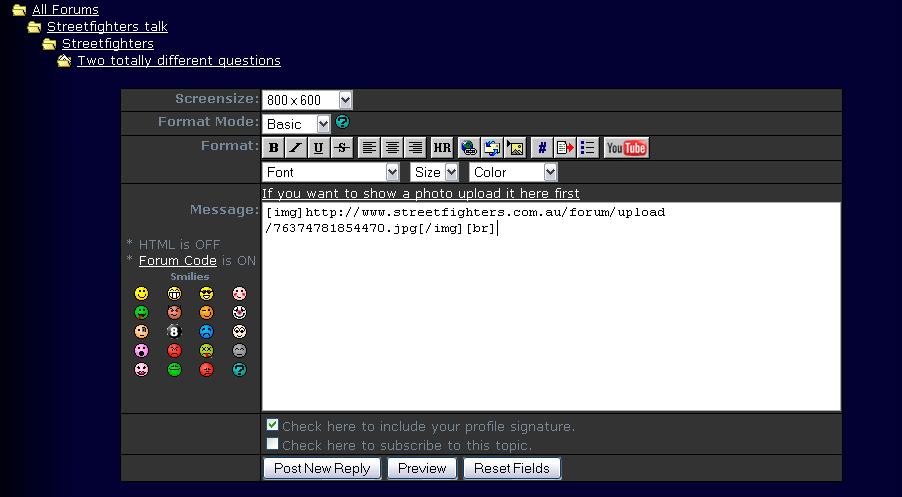Click inside the message text area
The image size is (902, 497).
(550, 320)
